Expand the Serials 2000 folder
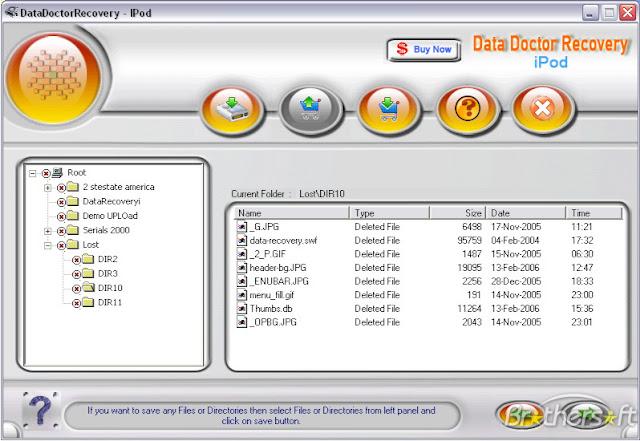 coord(48,231)
